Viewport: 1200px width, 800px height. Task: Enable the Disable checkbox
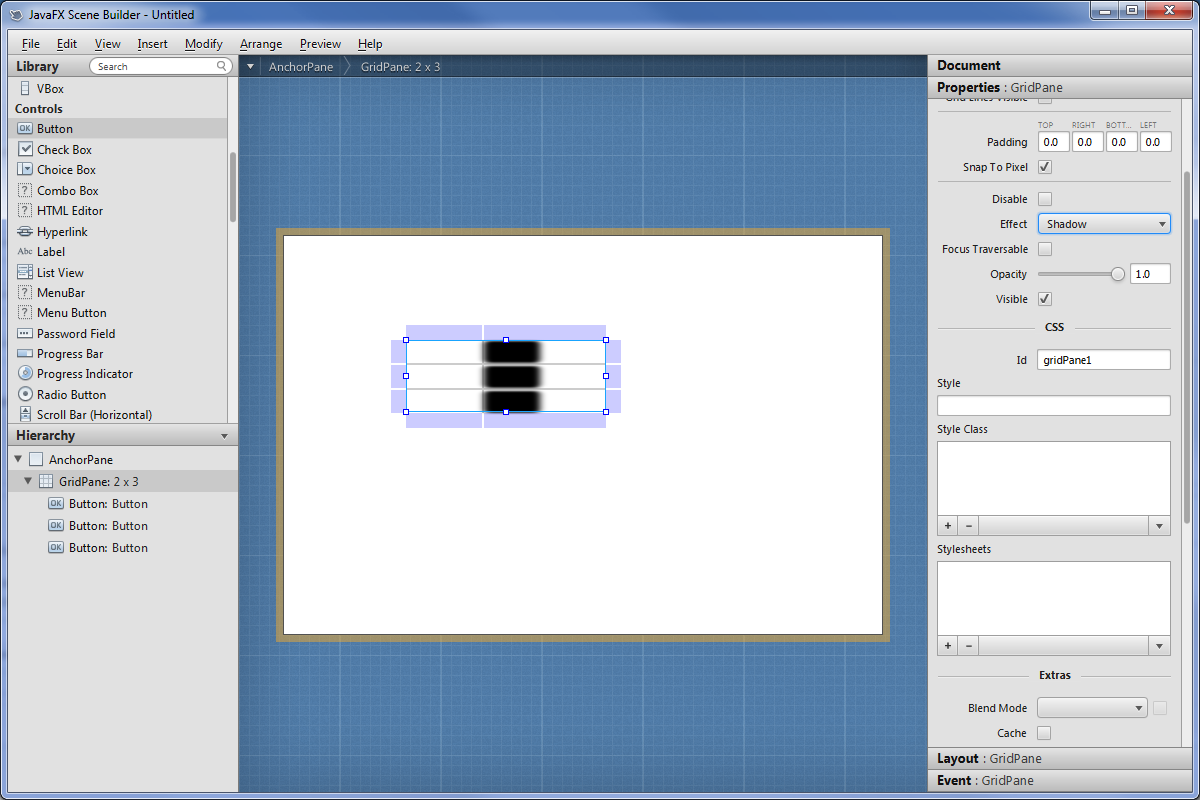pos(1045,199)
